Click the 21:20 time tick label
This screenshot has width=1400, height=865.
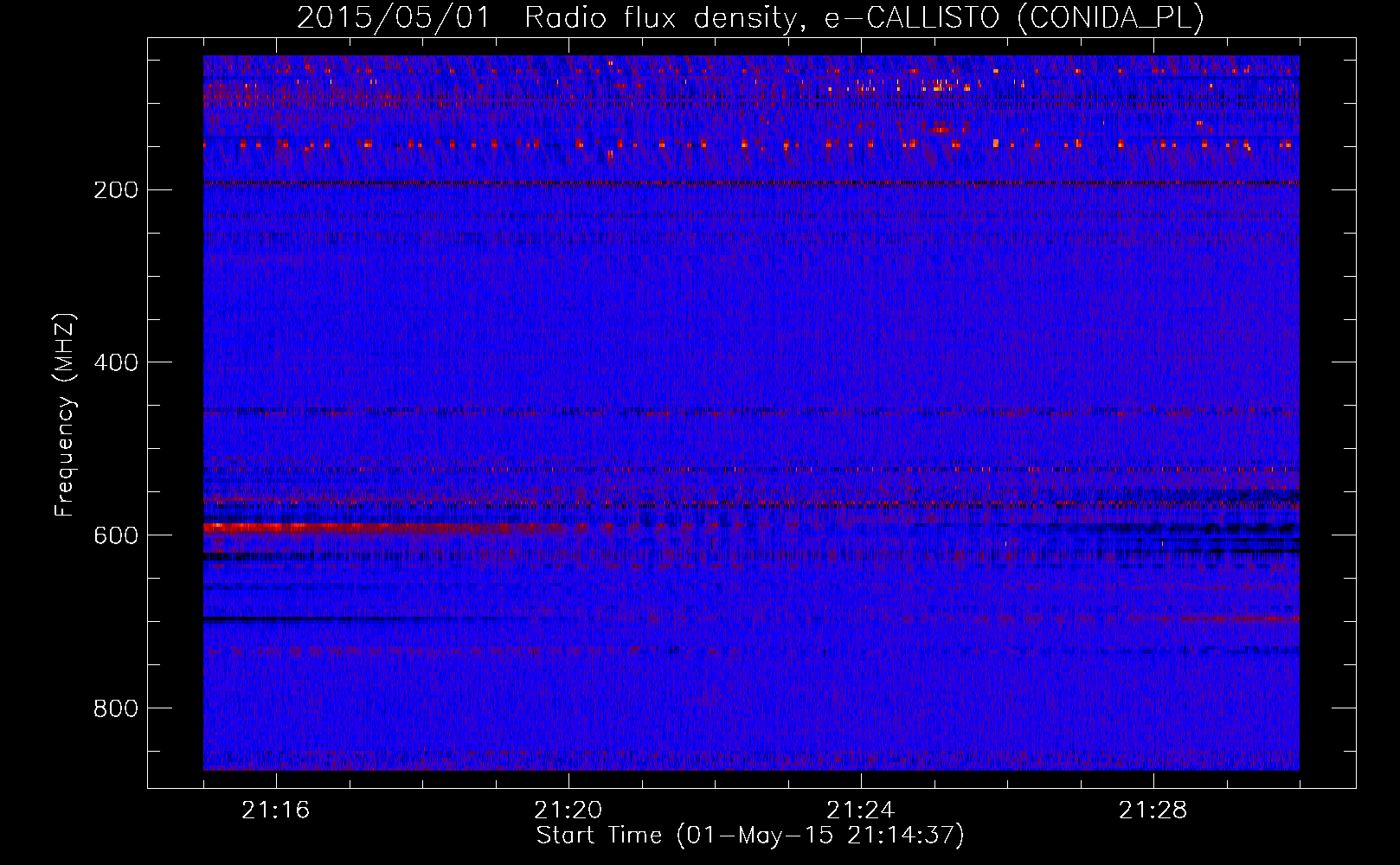coord(568,811)
